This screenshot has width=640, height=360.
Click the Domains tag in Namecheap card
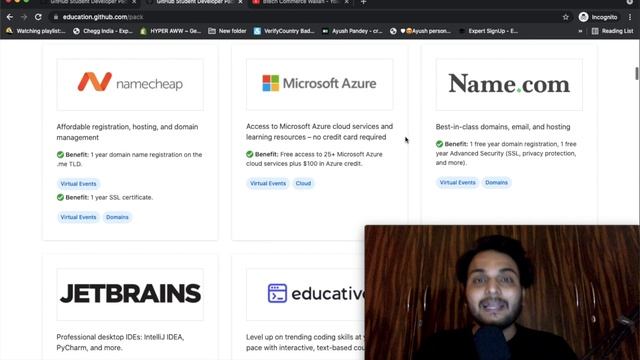[117, 217]
